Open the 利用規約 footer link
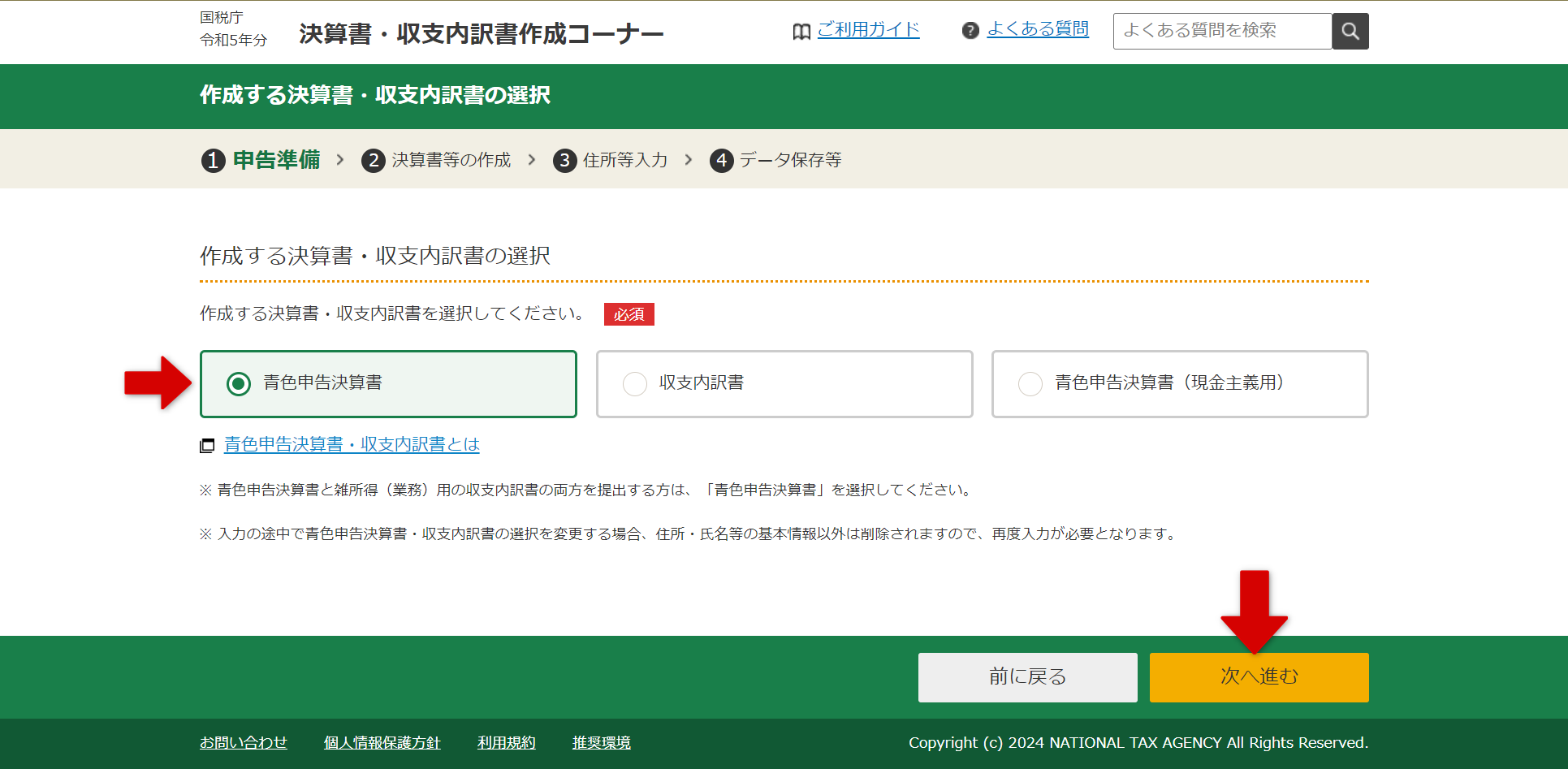Screen dimensions: 1568x769 tap(506, 742)
